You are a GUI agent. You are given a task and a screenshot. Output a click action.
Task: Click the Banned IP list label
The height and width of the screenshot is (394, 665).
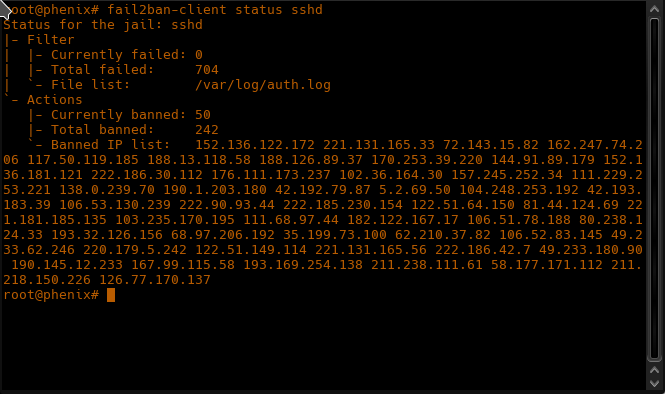click(x=110, y=145)
